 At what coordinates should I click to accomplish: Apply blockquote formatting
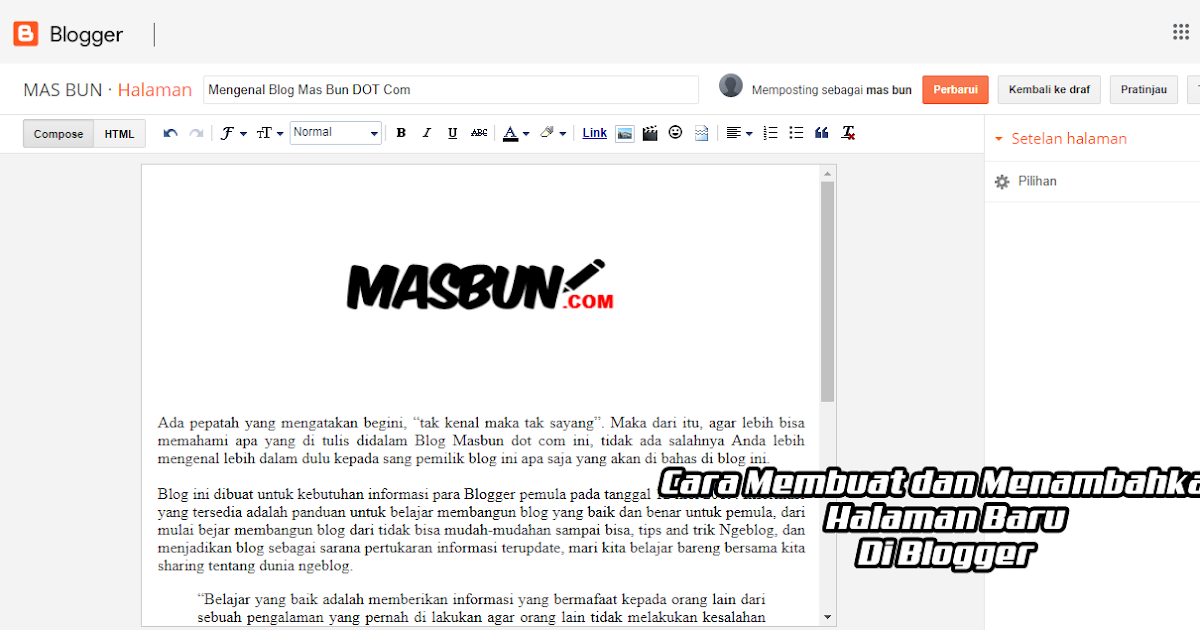(820, 132)
